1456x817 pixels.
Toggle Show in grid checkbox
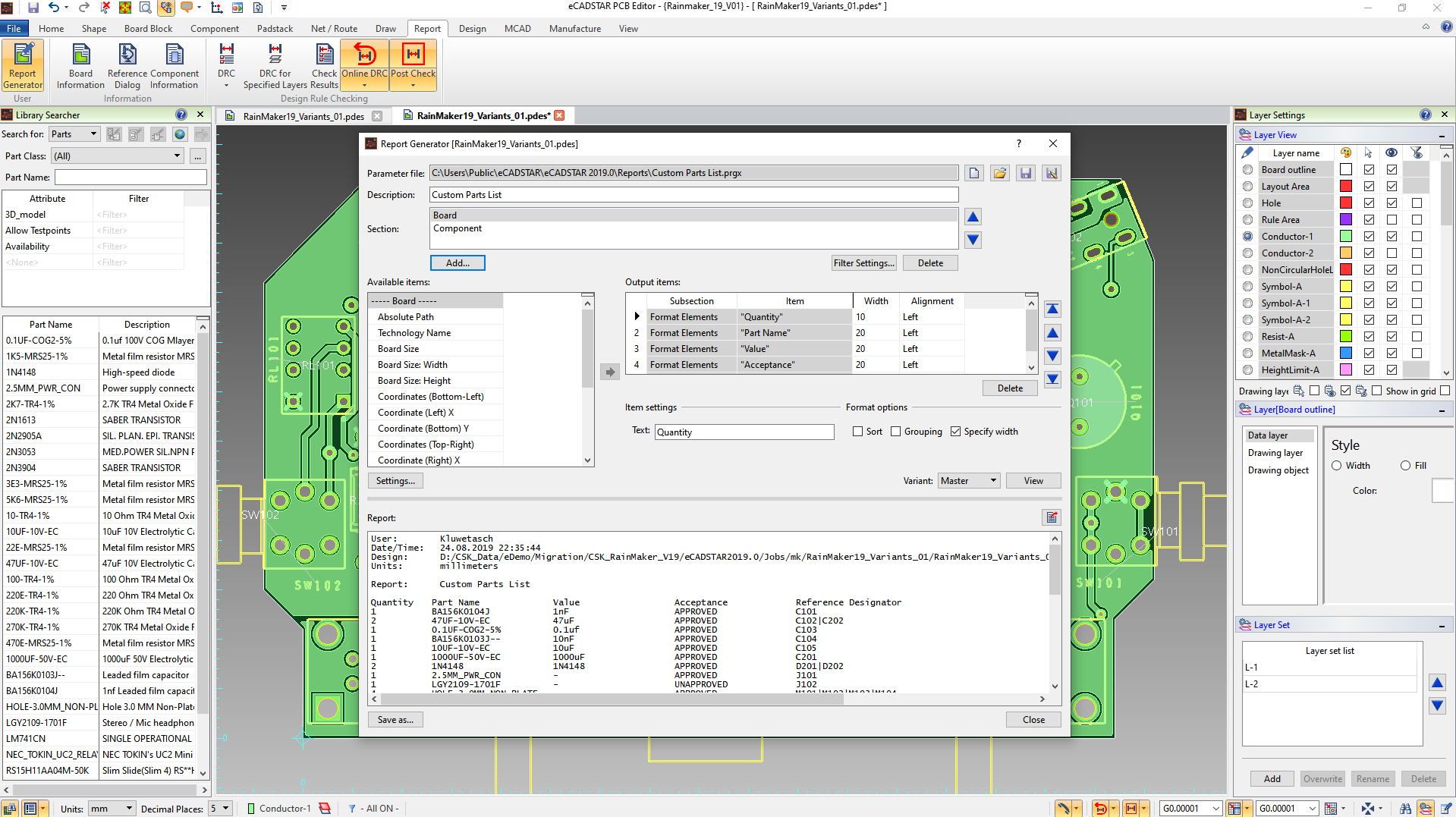pos(1445,391)
